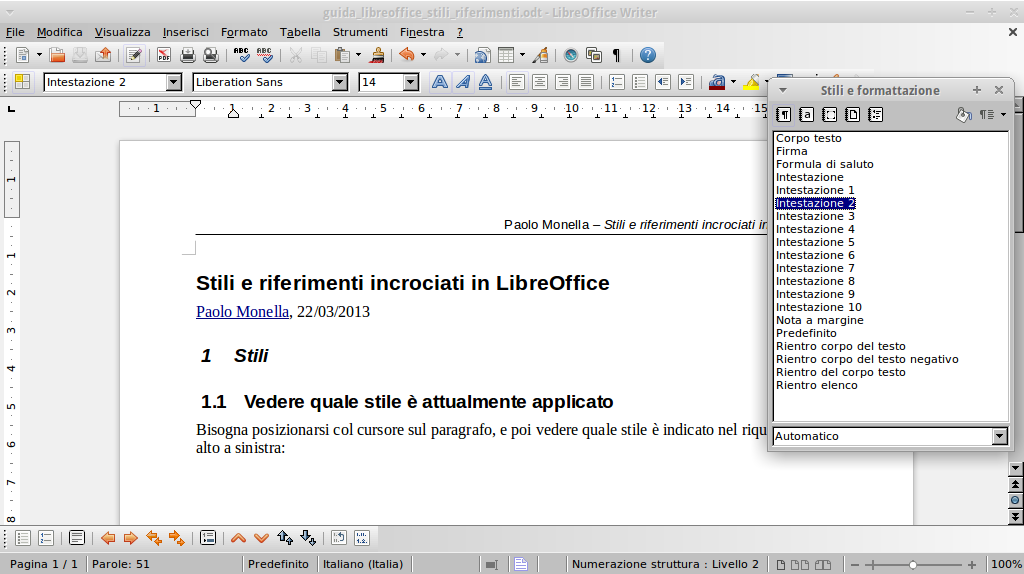Click the Paste clipboard icon
The image size is (1024, 574).
pyautogui.click(x=341, y=56)
